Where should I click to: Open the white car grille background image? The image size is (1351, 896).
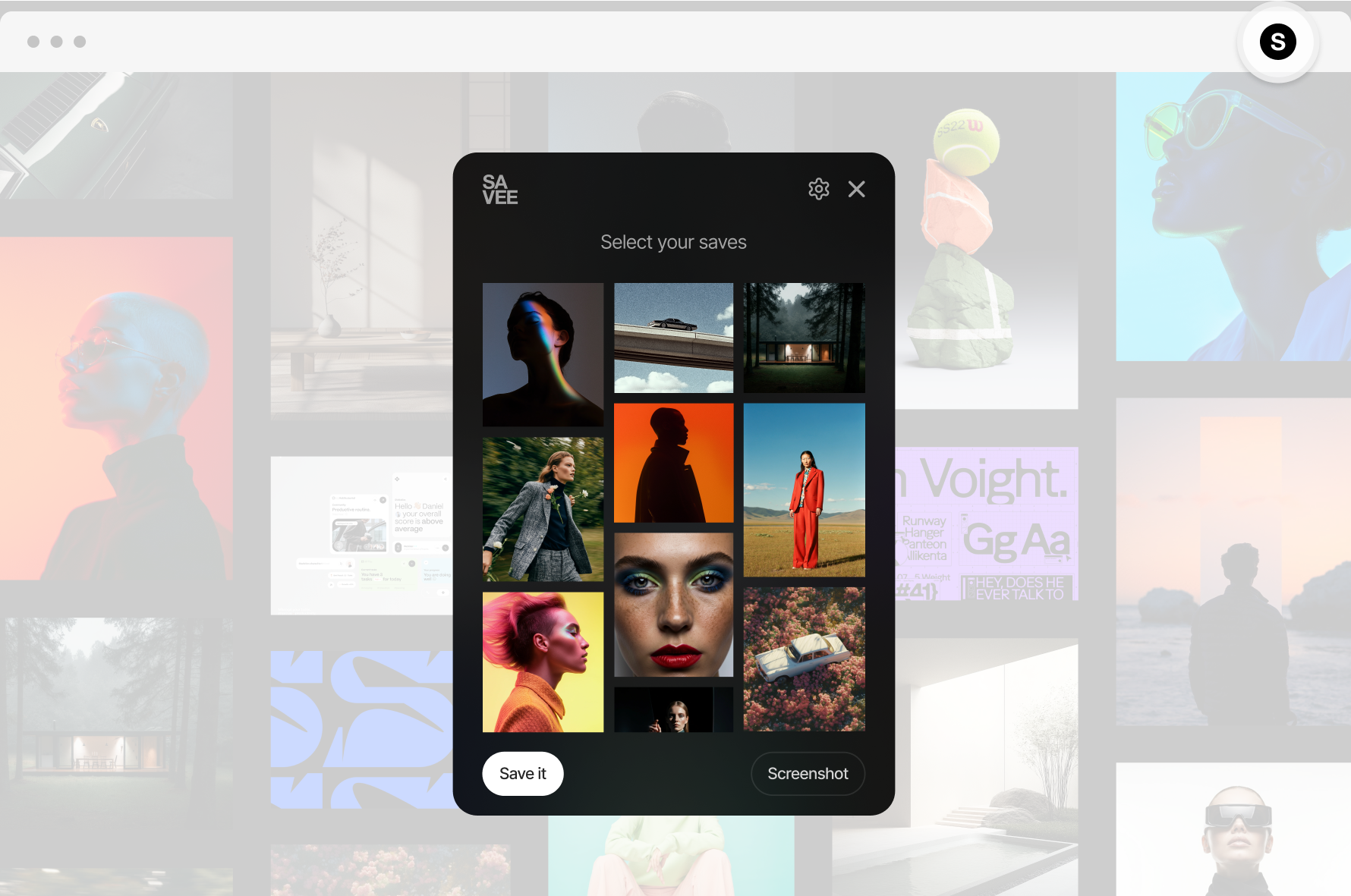point(116,136)
